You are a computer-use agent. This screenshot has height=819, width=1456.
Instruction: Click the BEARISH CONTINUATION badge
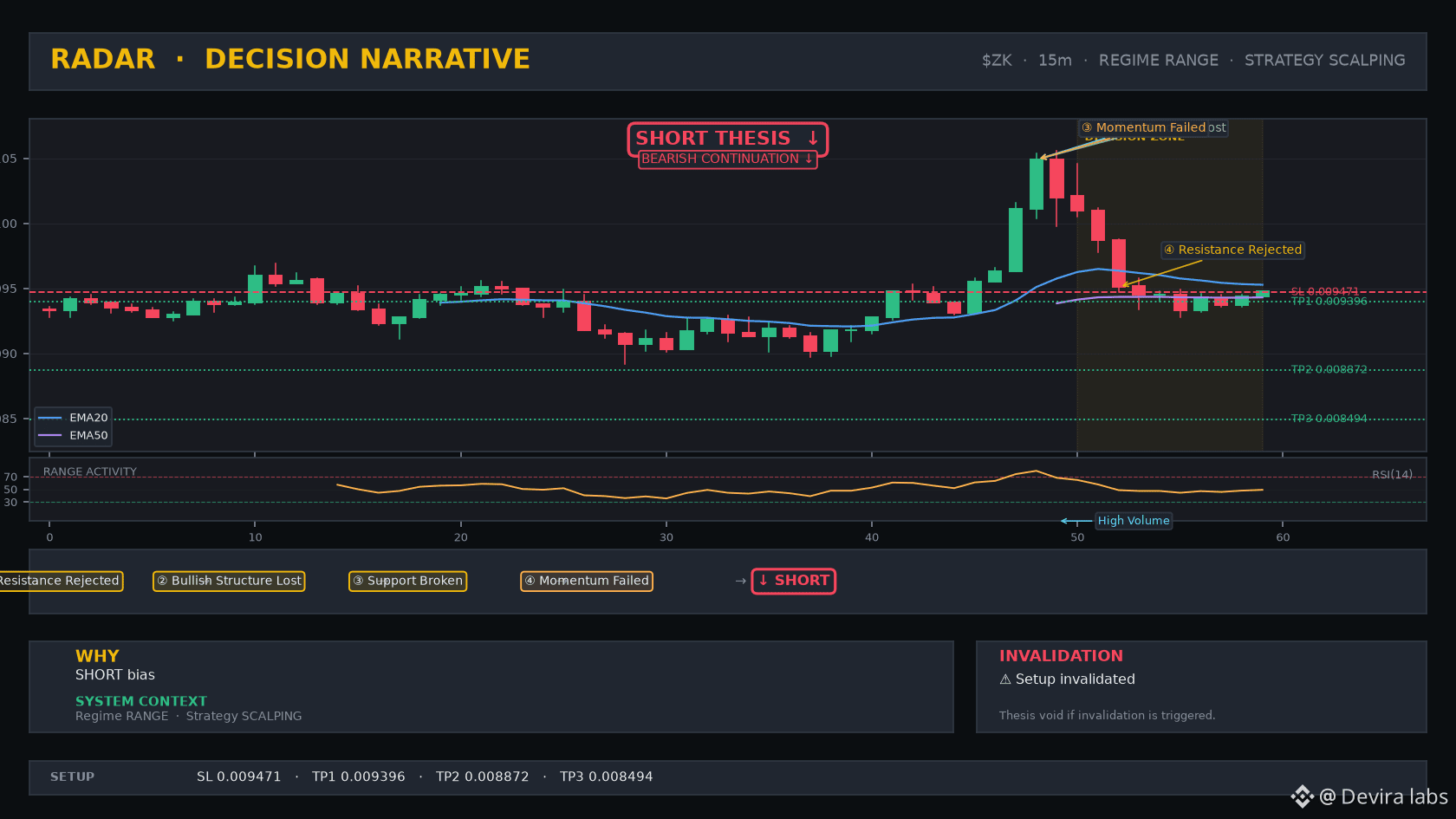tap(728, 159)
